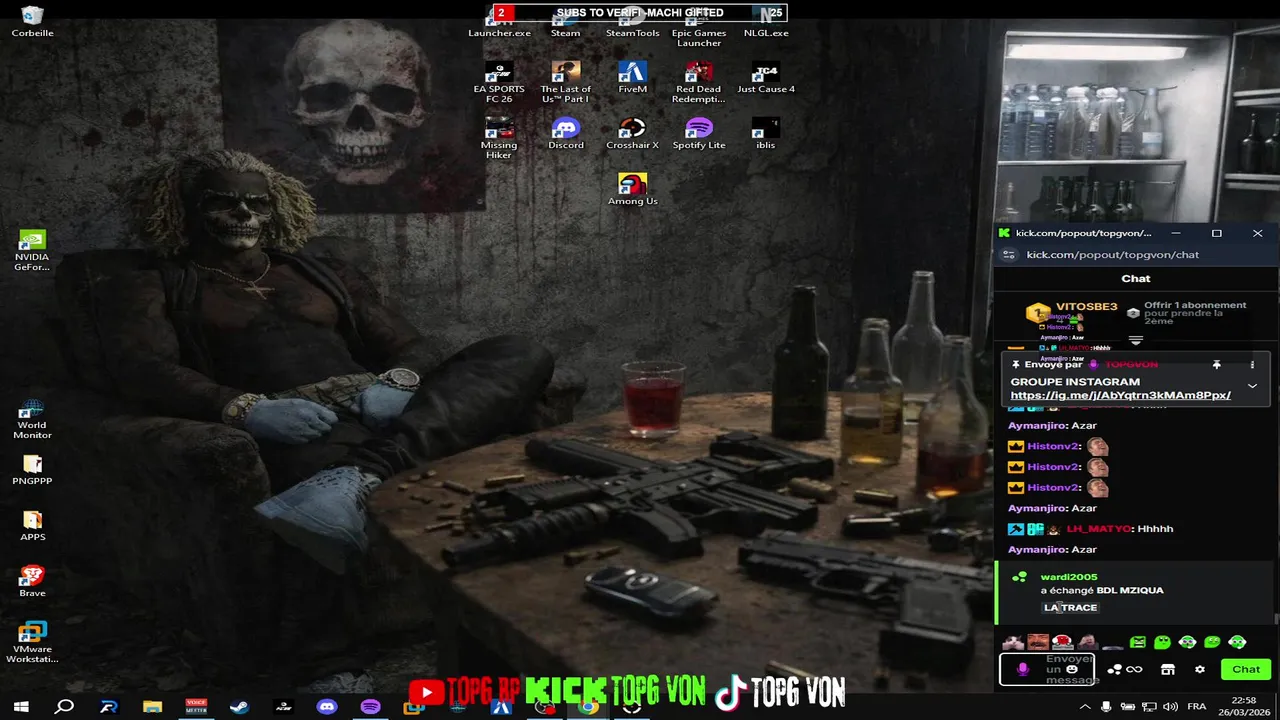Open the SteamTools desktop shortcut
1280x720 pixels.
pos(632,25)
